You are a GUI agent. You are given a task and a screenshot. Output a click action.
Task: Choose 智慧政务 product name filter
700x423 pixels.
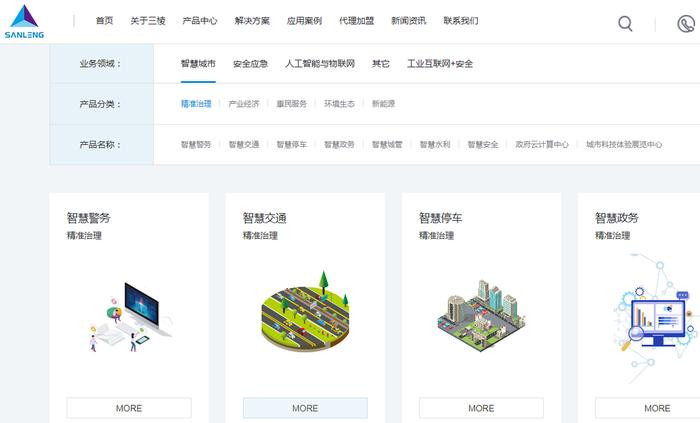pyautogui.click(x=339, y=144)
